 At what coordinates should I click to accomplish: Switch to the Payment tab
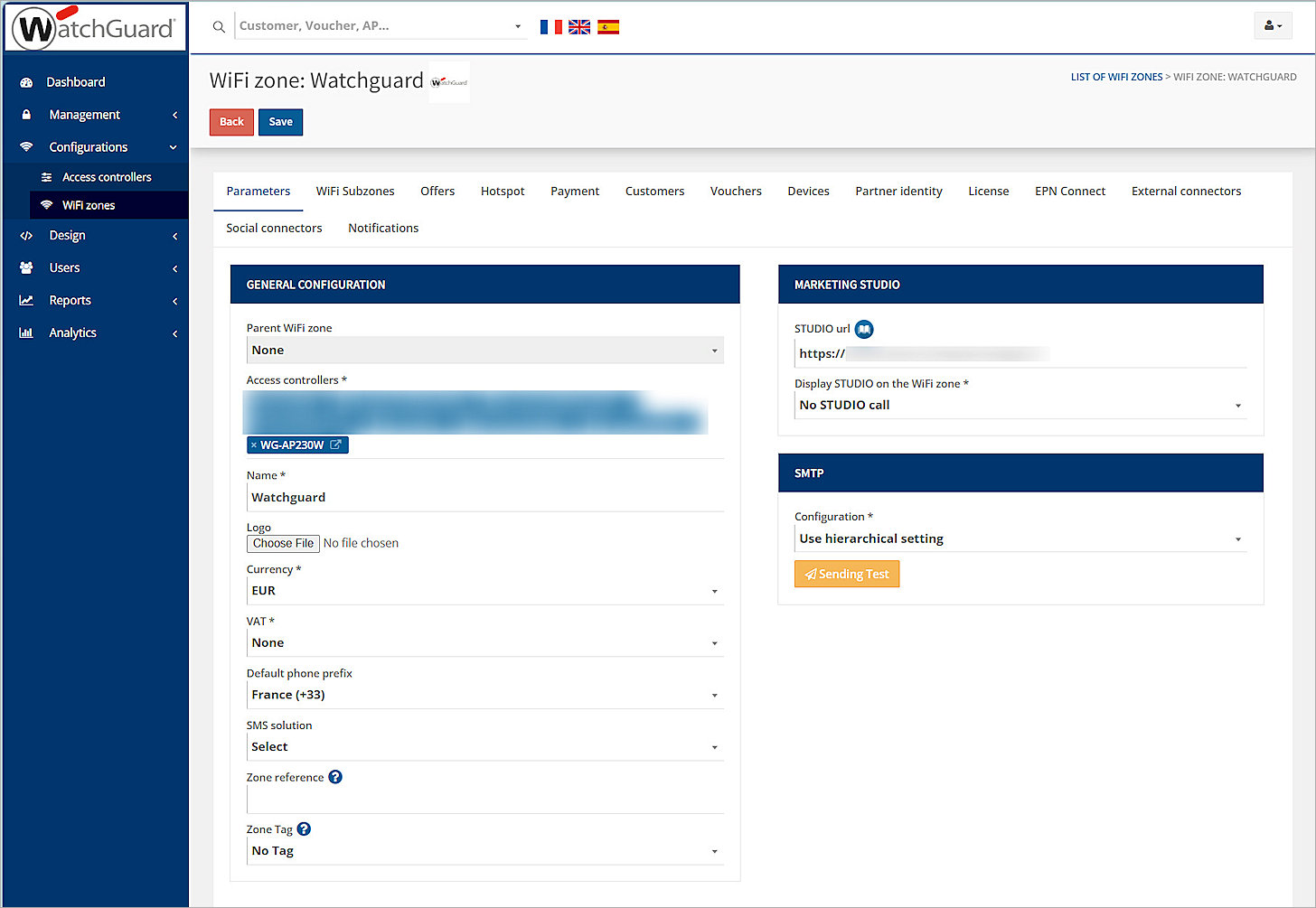575,191
